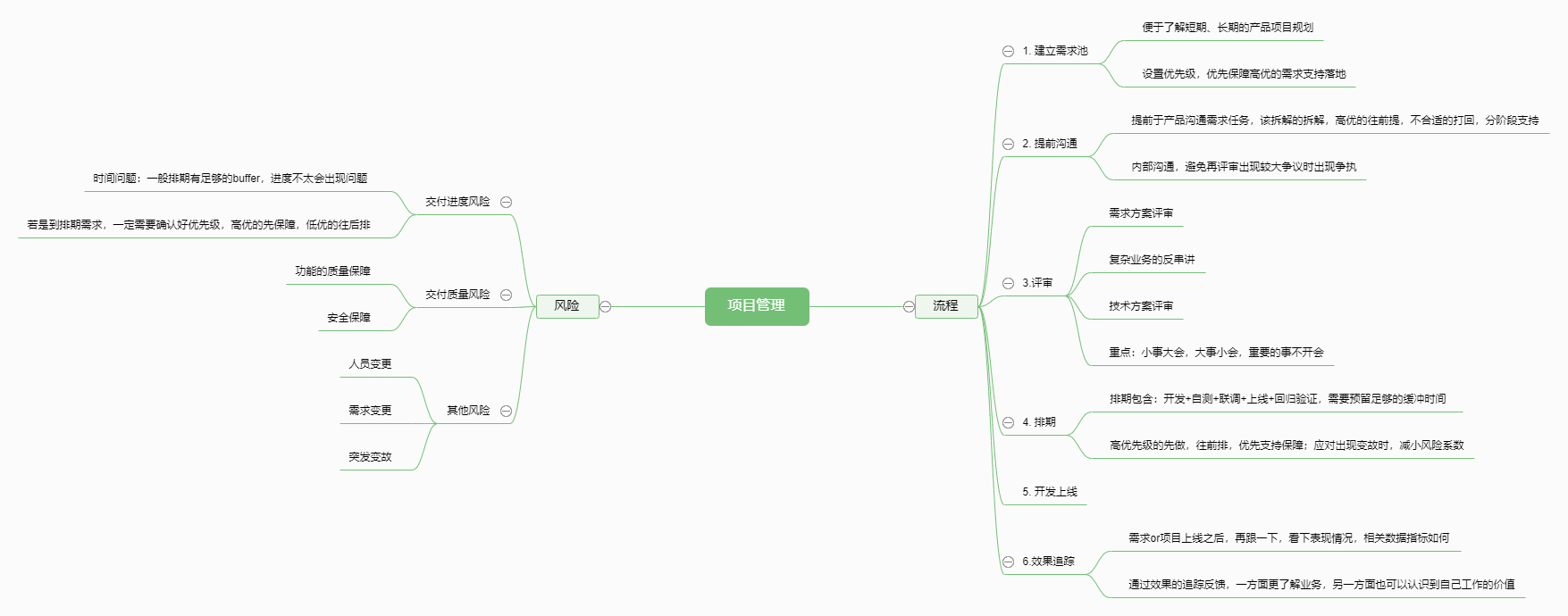The width and height of the screenshot is (1568, 616).
Task: Collapse the 流程 main branch circle
Action: [x=909, y=306]
